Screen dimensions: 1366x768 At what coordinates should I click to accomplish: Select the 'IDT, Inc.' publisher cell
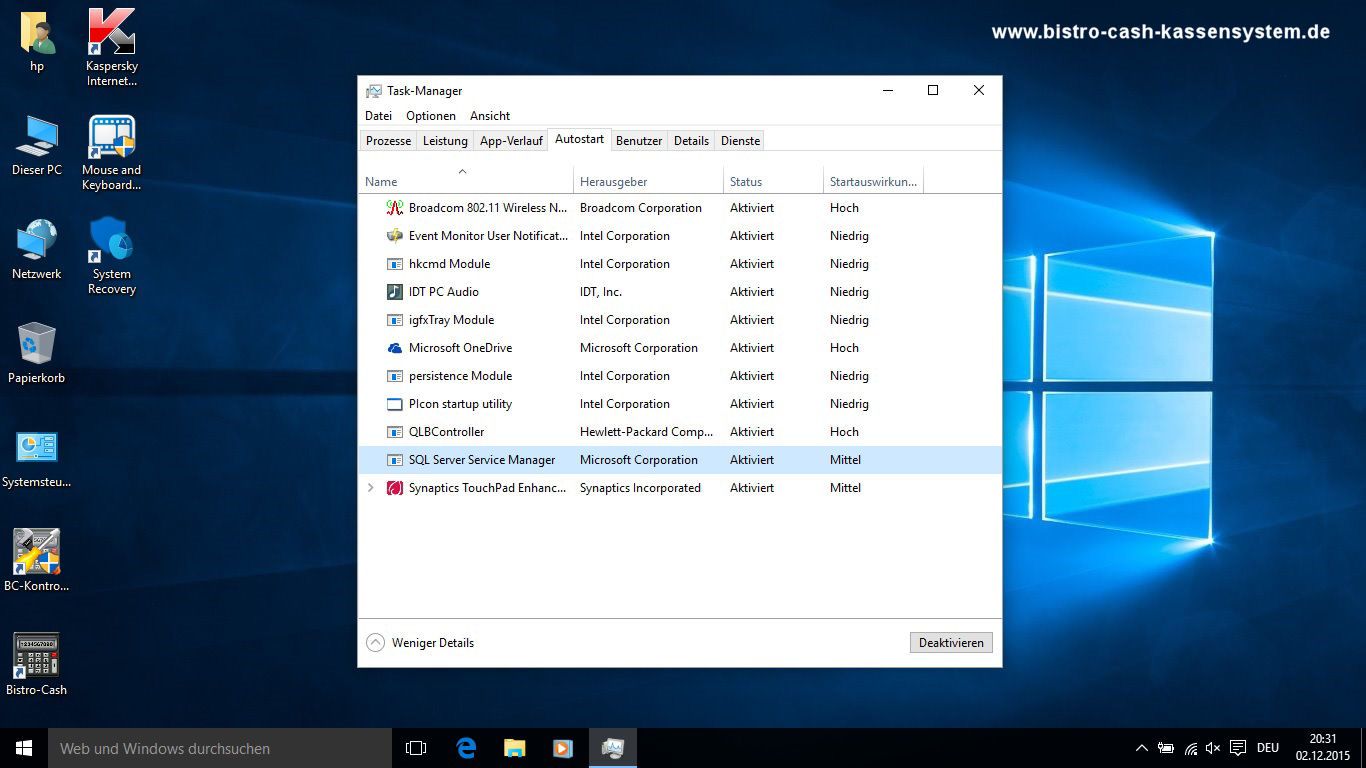(601, 292)
